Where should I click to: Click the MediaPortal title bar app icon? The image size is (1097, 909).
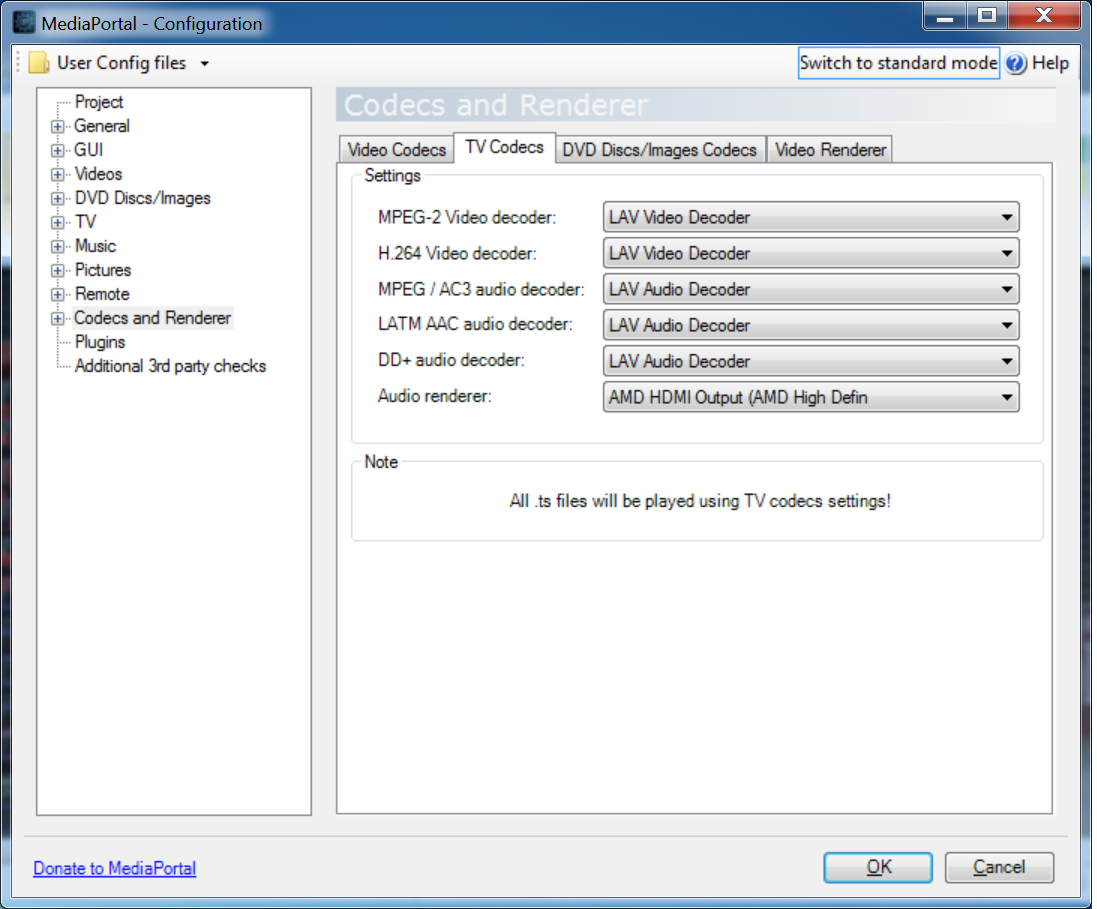[x=25, y=22]
